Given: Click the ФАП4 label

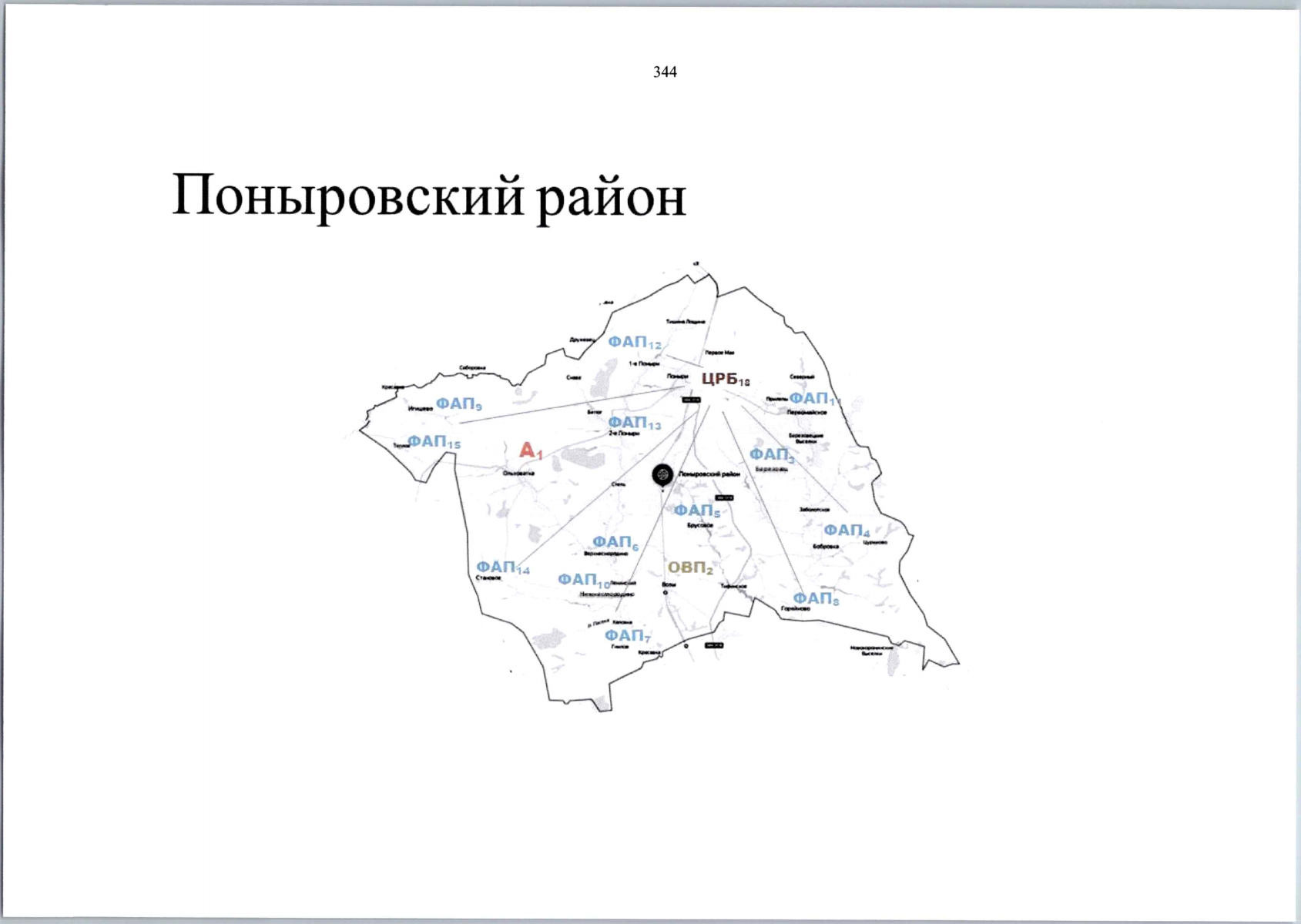Looking at the screenshot, I should coord(847,531).
